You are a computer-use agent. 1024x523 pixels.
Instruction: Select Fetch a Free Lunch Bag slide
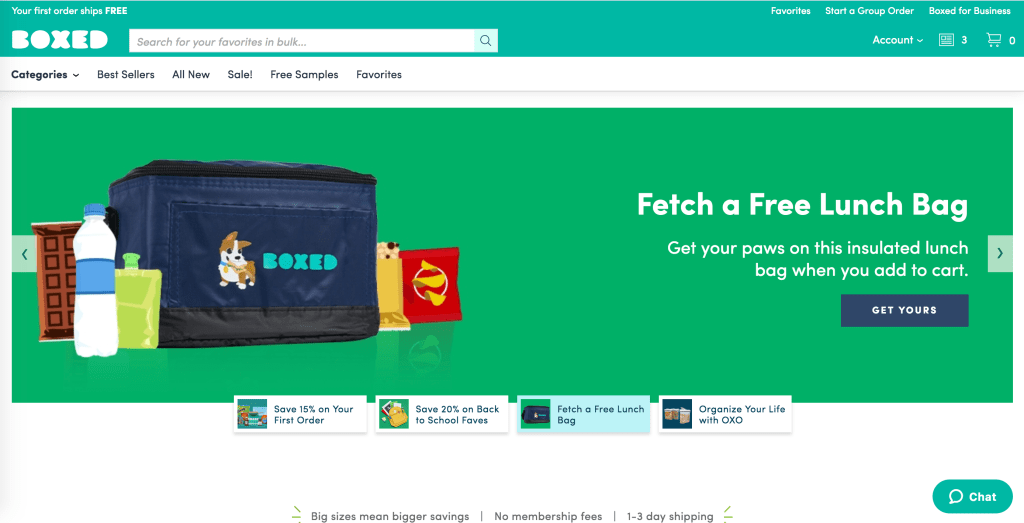(583, 414)
